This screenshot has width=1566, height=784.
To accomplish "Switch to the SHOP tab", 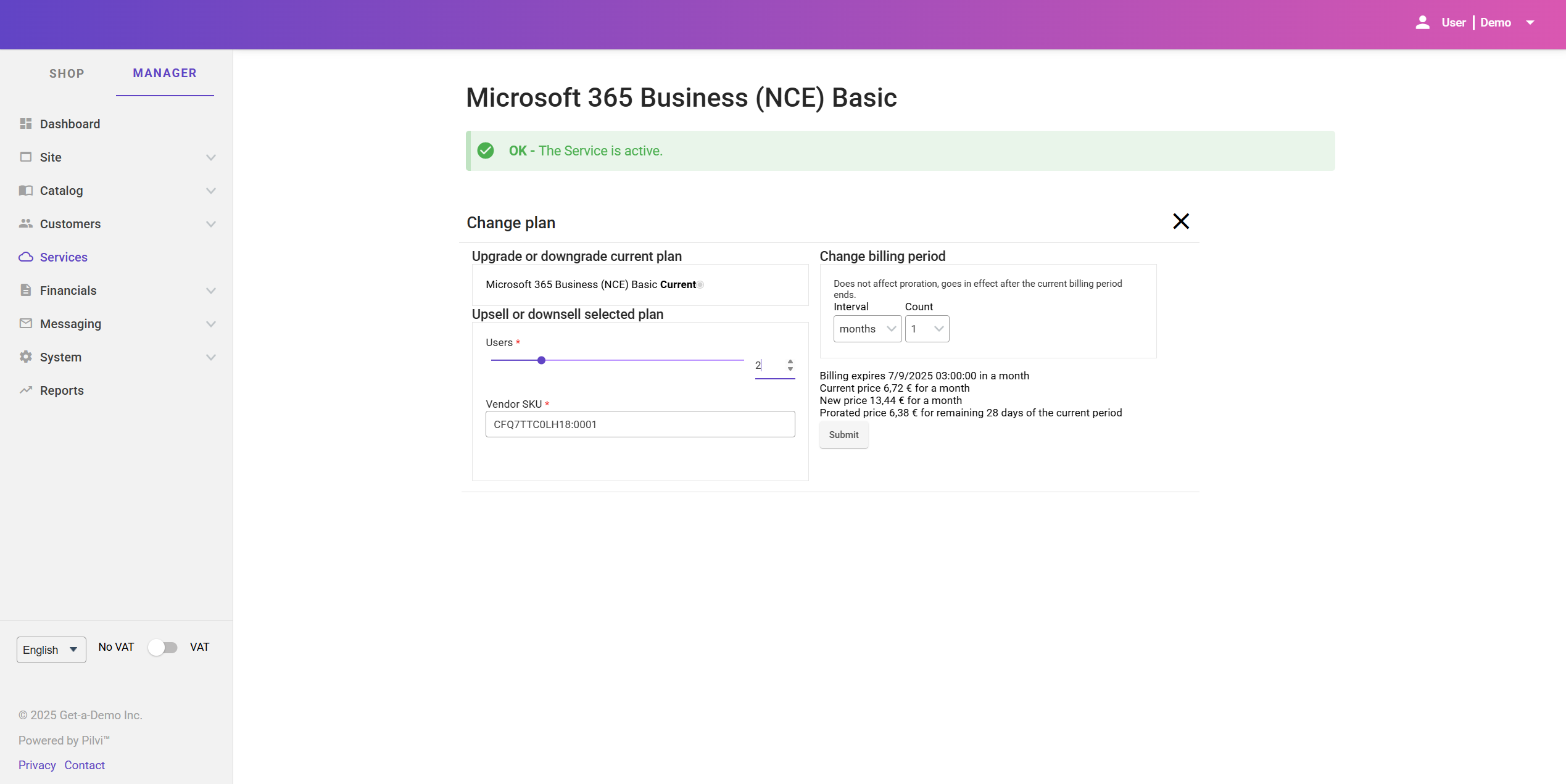I will [67, 74].
